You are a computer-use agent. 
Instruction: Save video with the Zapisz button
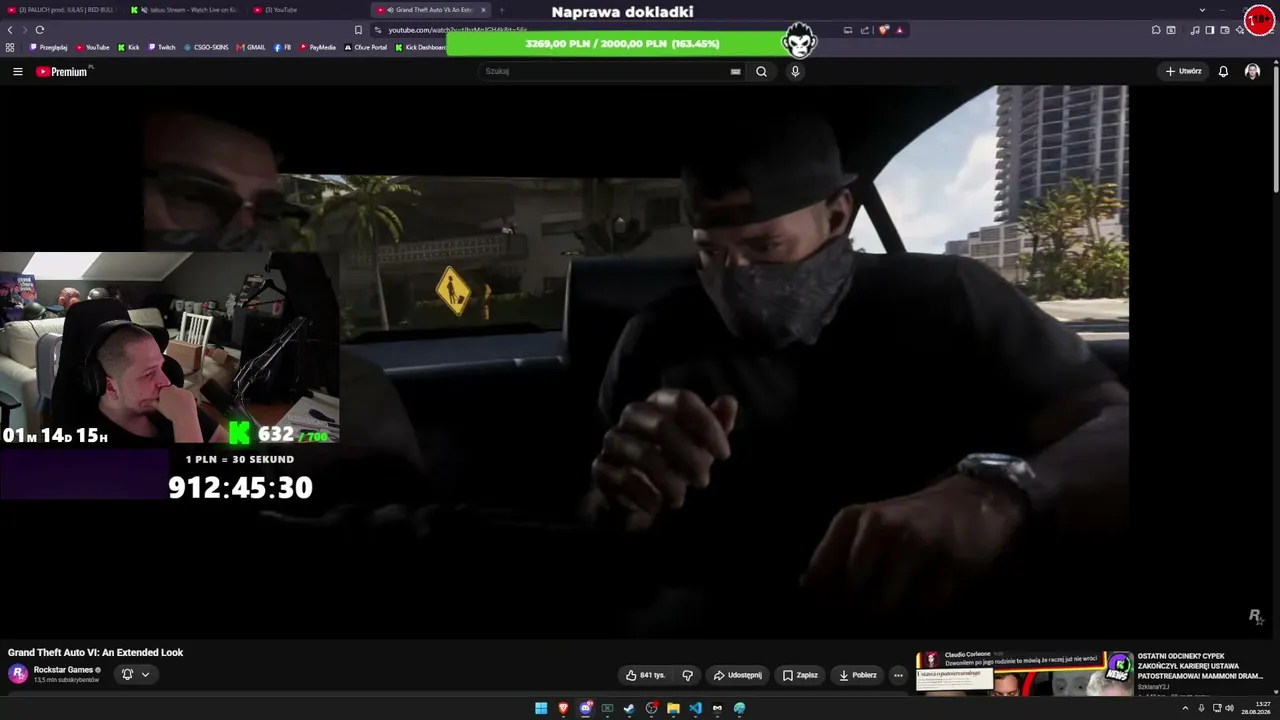pos(800,675)
